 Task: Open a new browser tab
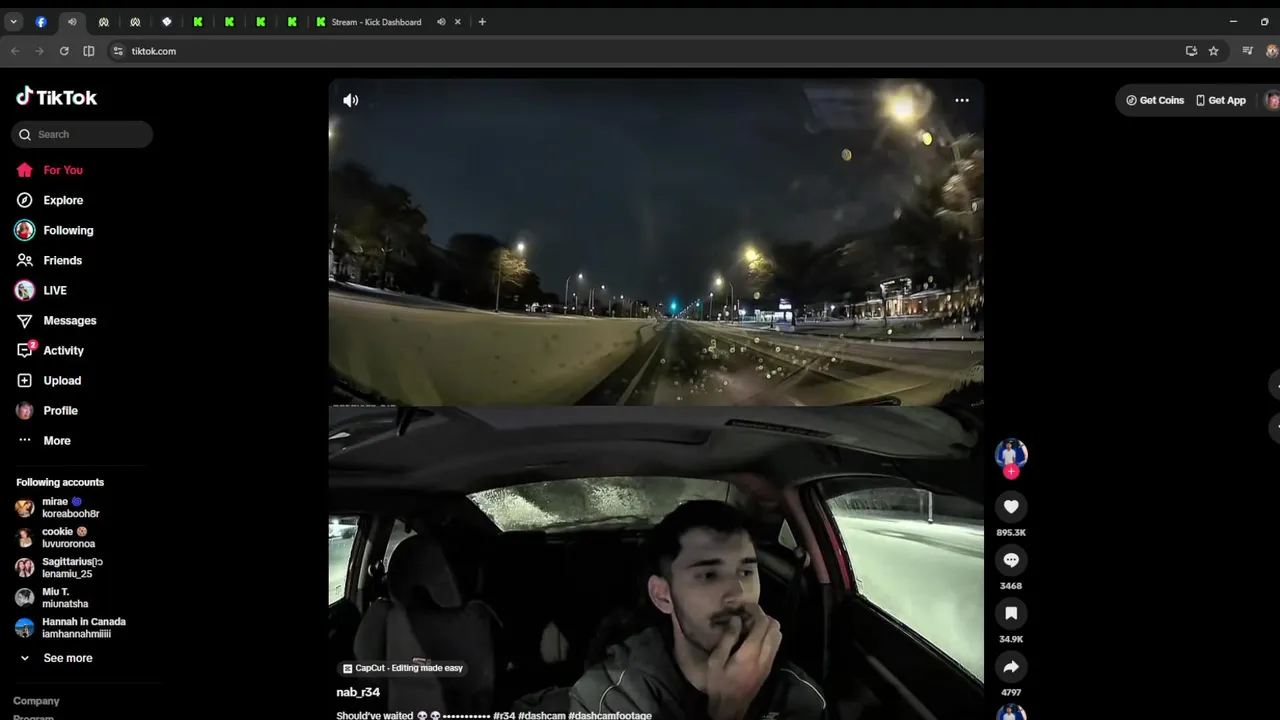click(482, 22)
